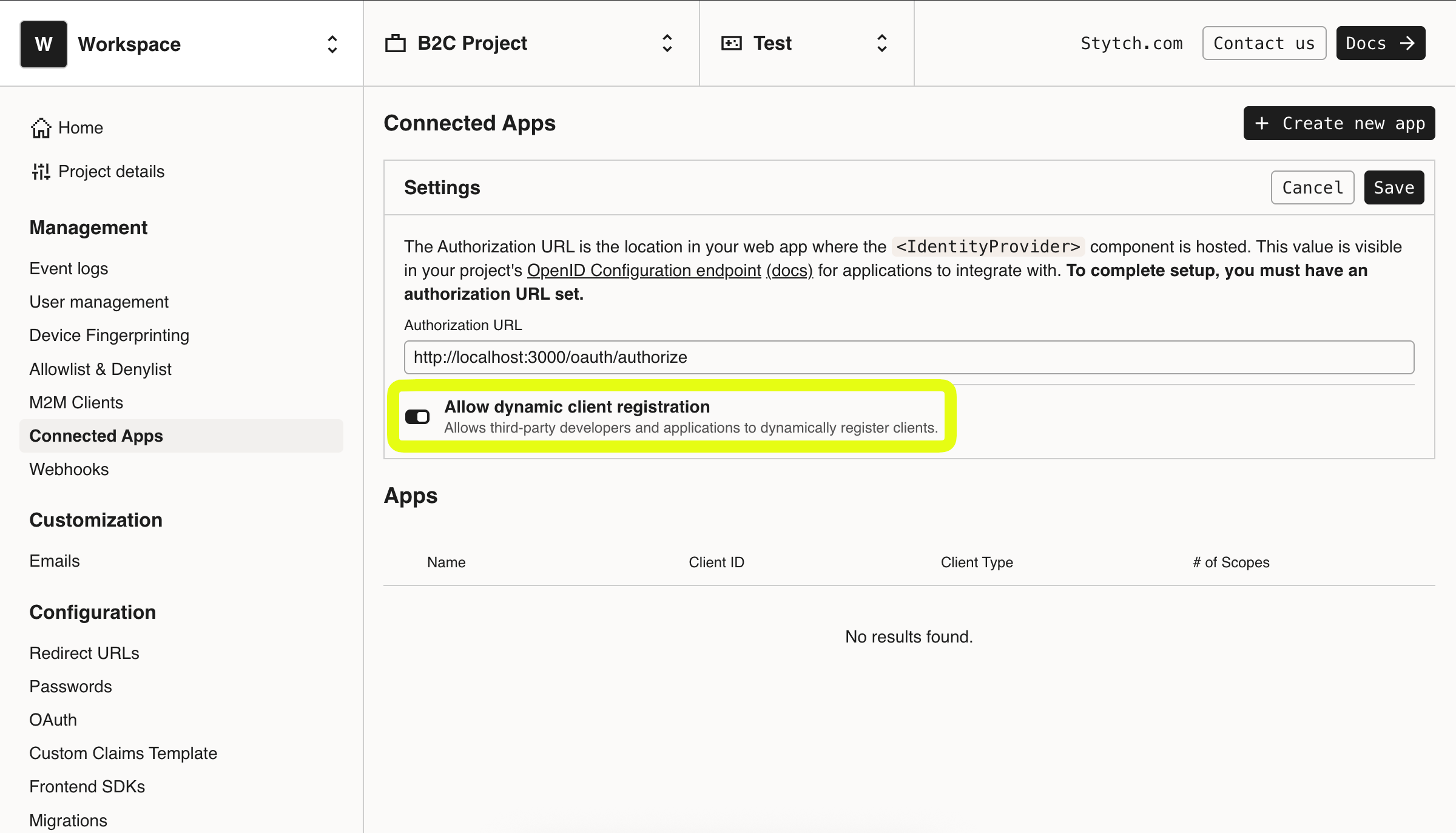This screenshot has height=833, width=1456.
Task: Open Home in the sidebar
Action: pos(67,127)
